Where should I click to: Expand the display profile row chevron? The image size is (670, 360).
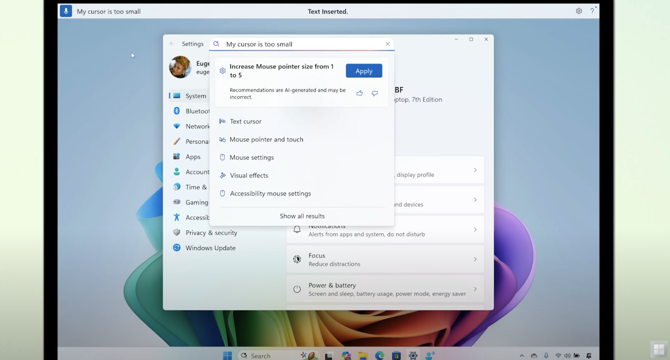(475, 170)
